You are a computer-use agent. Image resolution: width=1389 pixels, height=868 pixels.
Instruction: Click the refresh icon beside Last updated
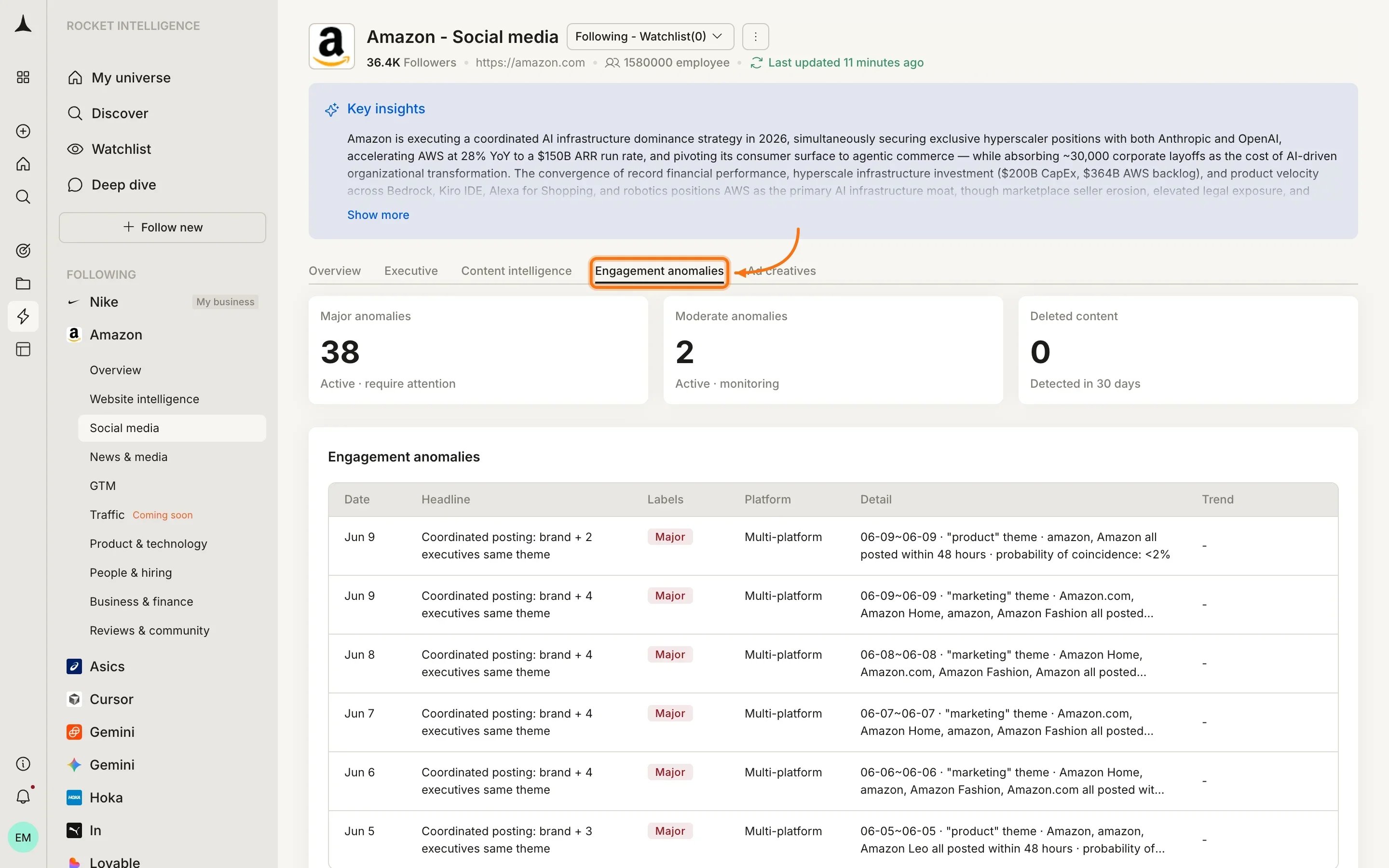point(757,63)
